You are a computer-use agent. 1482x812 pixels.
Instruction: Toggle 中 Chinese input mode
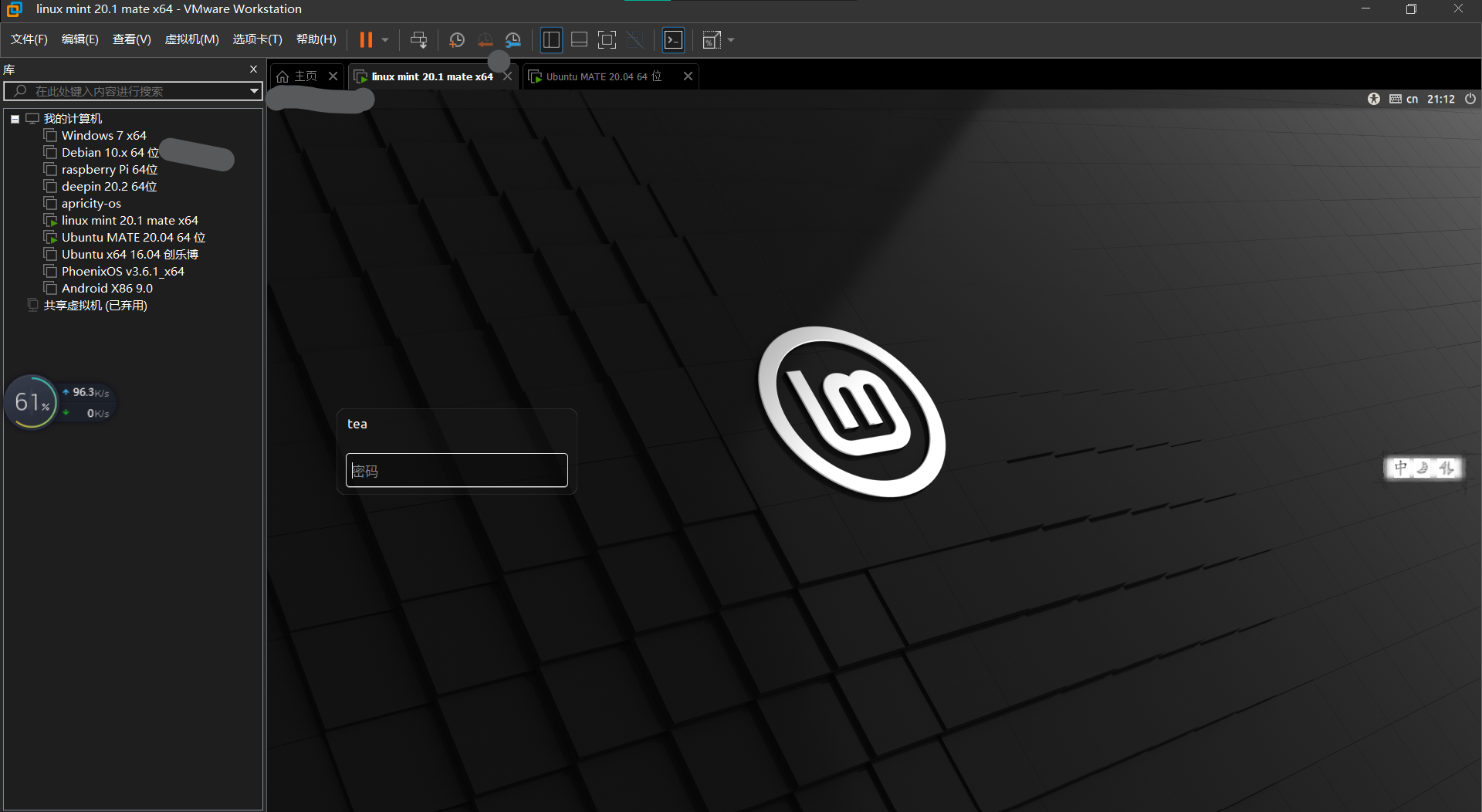(1400, 468)
